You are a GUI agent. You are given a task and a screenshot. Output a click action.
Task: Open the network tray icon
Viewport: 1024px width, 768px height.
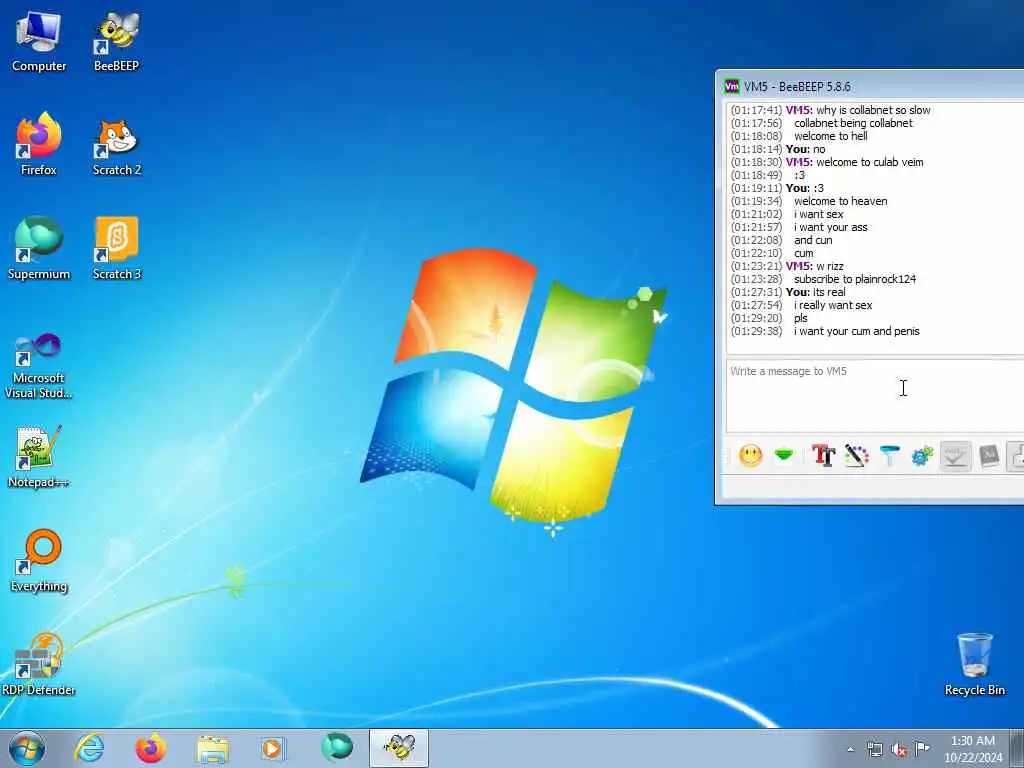[x=874, y=749]
